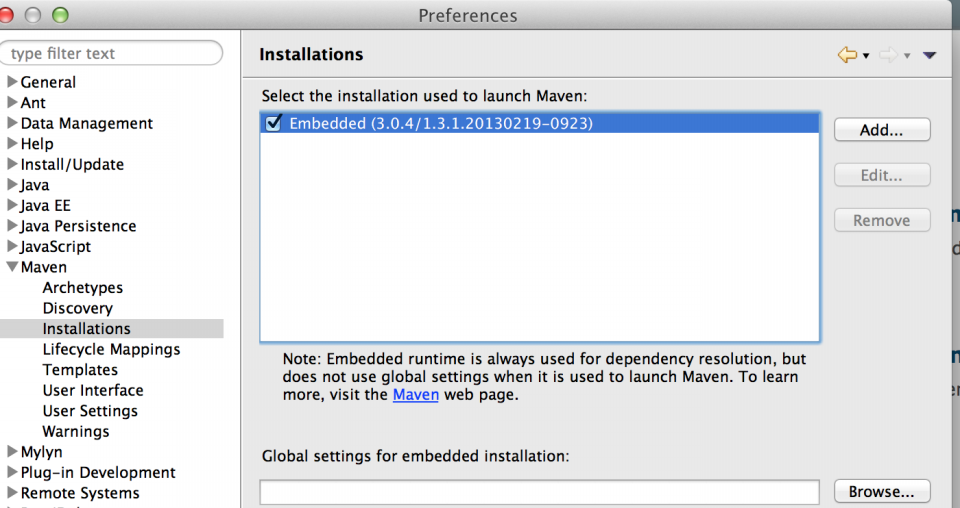Open the preferences view menu triangle
Screen dimensions: 960x508
(x=929, y=56)
